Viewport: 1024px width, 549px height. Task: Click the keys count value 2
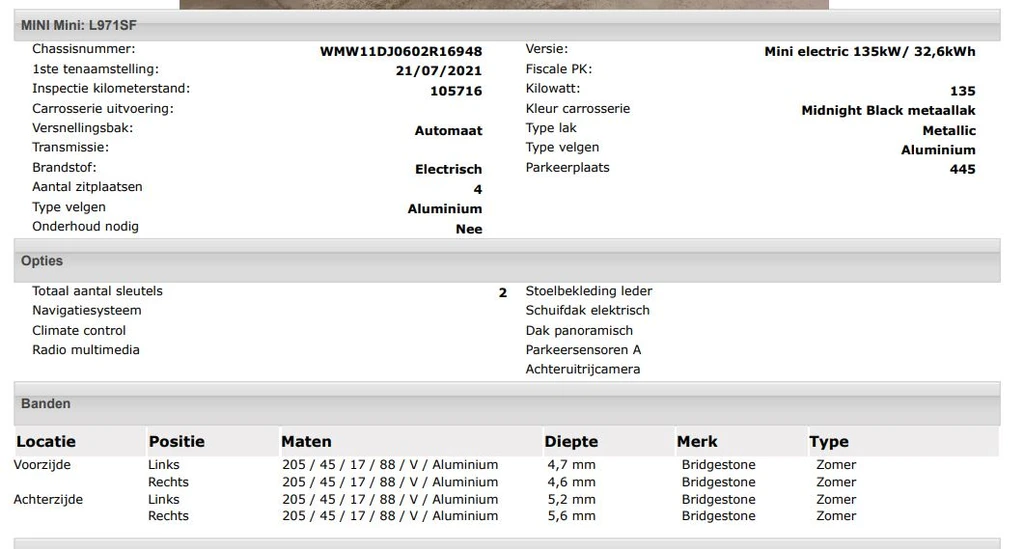pyautogui.click(x=503, y=293)
